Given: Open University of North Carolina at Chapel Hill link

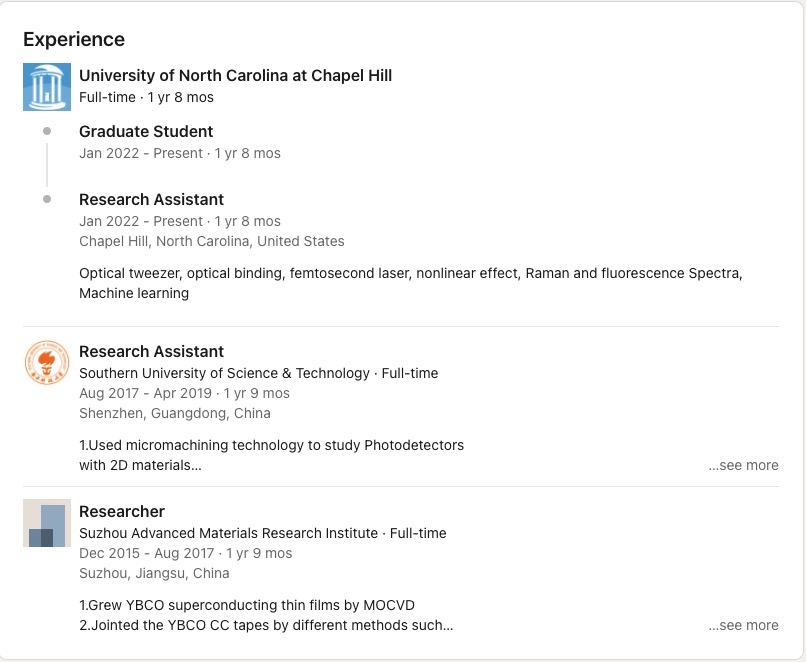Looking at the screenshot, I should (x=235, y=75).
